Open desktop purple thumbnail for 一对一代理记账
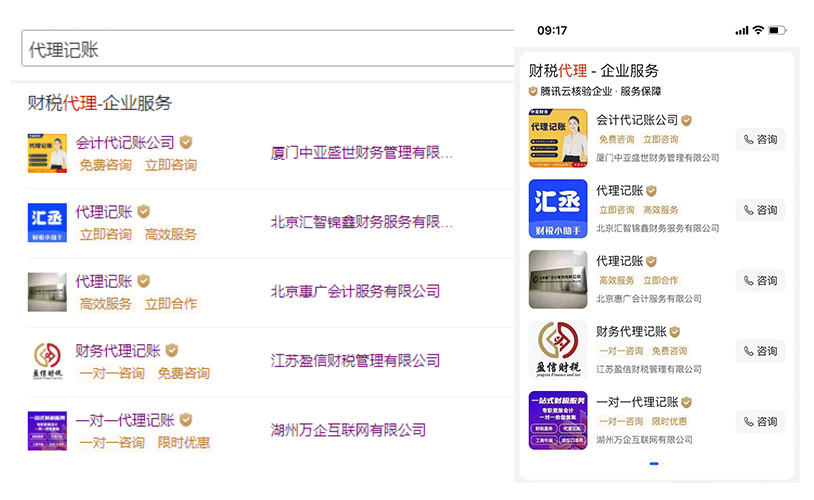This screenshot has height=500, width=814. point(47,431)
